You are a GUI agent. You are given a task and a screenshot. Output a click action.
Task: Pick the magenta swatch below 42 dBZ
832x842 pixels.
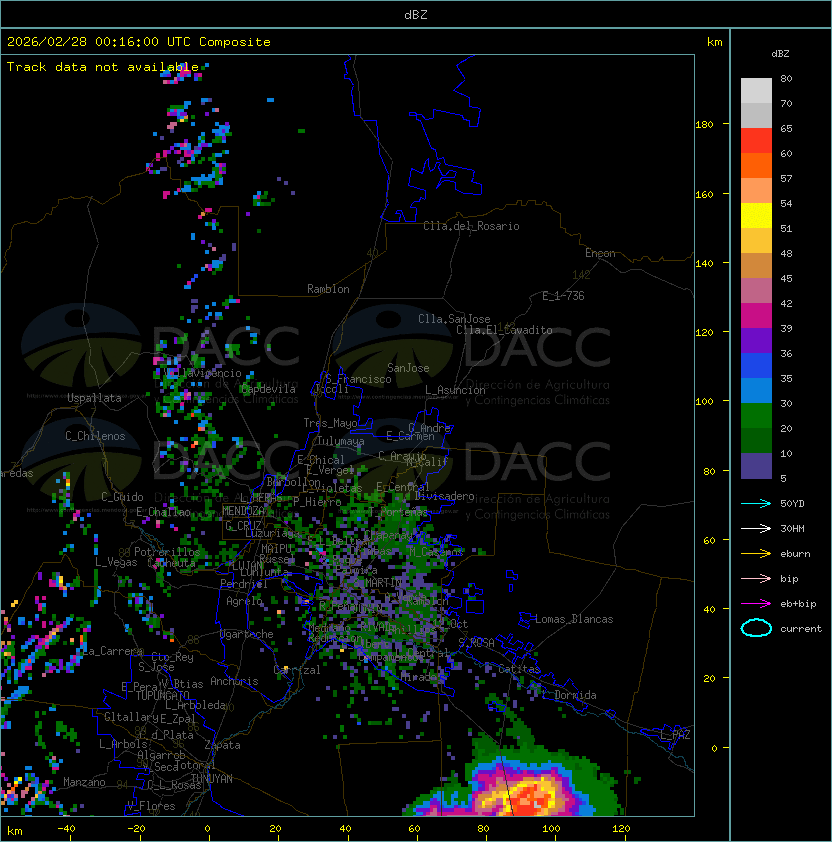tap(756, 316)
